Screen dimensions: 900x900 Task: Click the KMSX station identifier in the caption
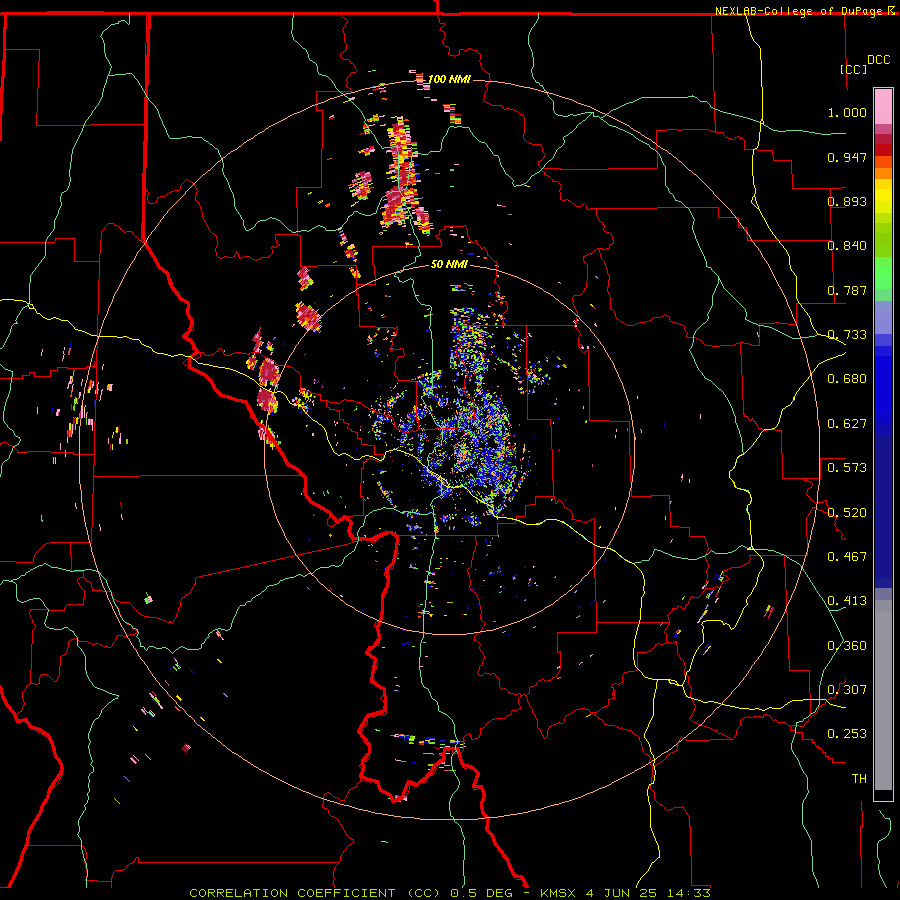559,893
